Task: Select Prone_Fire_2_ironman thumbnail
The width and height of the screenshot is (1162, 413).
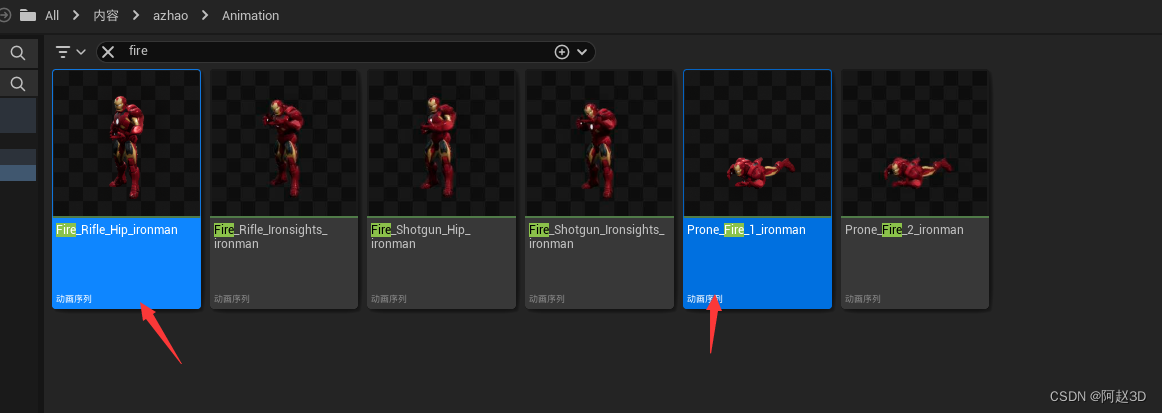Action: coord(915,143)
